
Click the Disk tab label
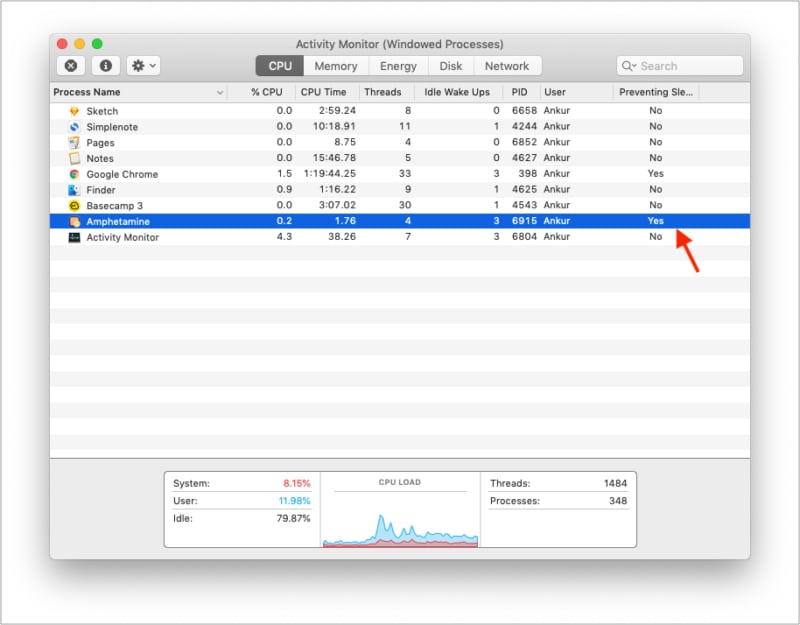pos(450,65)
